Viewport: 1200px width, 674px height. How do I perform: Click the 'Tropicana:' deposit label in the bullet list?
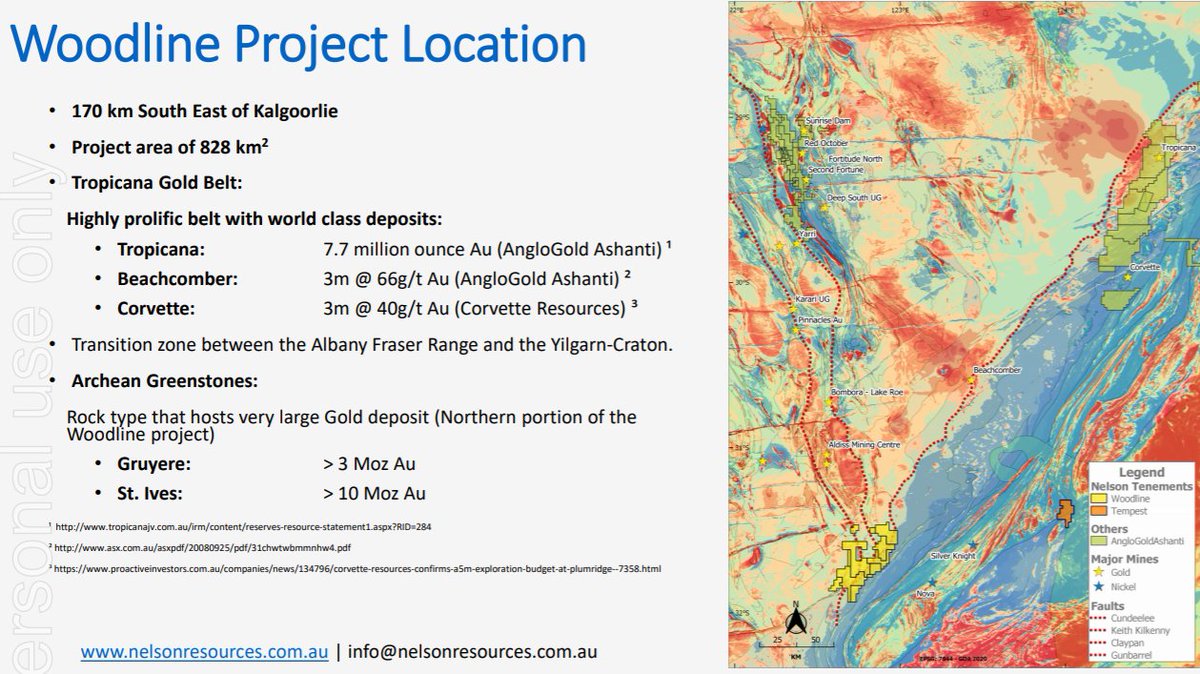click(x=161, y=249)
